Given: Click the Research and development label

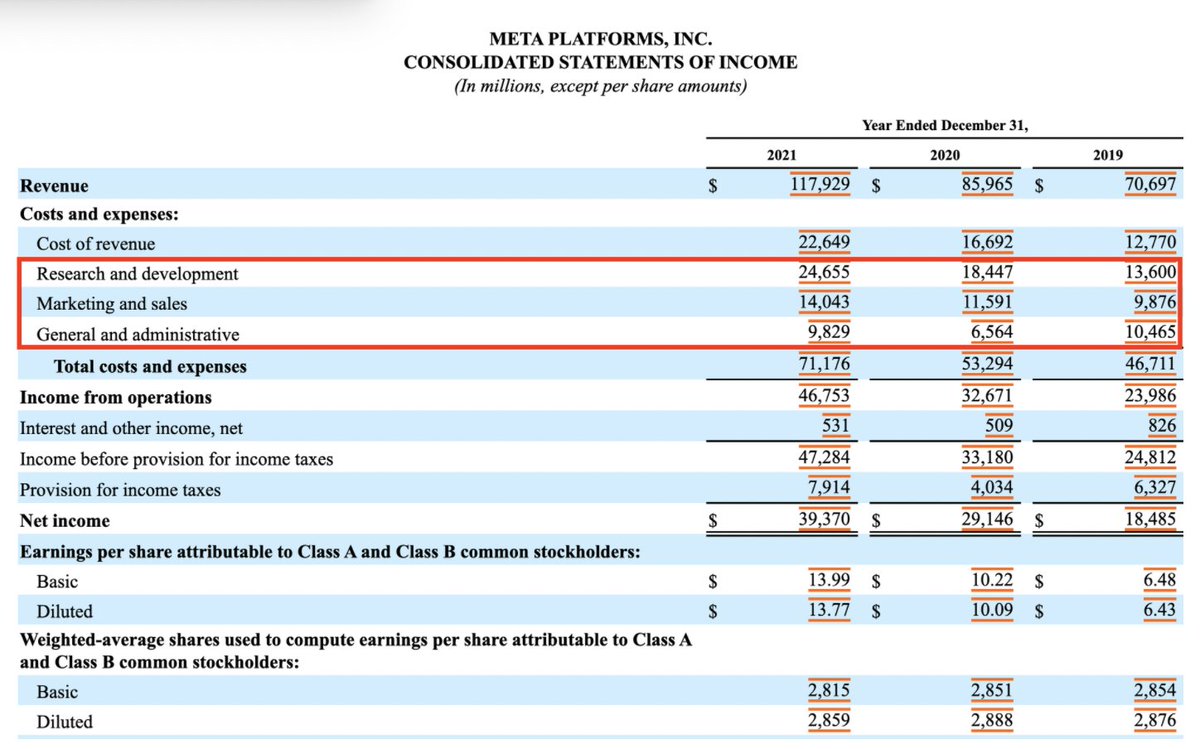Looking at the screenshot, I should (137, 274).
